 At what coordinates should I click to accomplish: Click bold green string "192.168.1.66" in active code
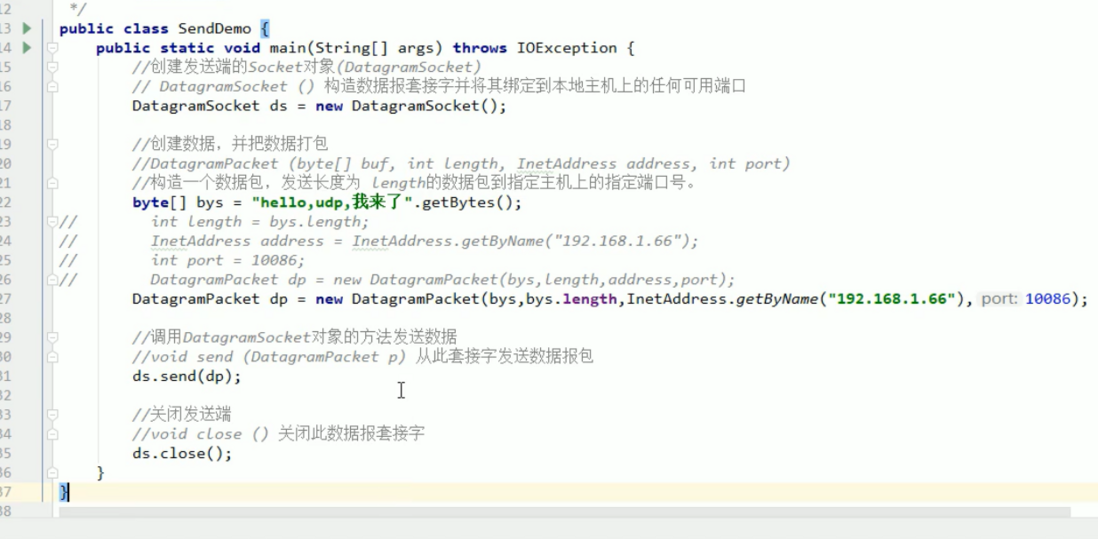[x=892, y=300]
